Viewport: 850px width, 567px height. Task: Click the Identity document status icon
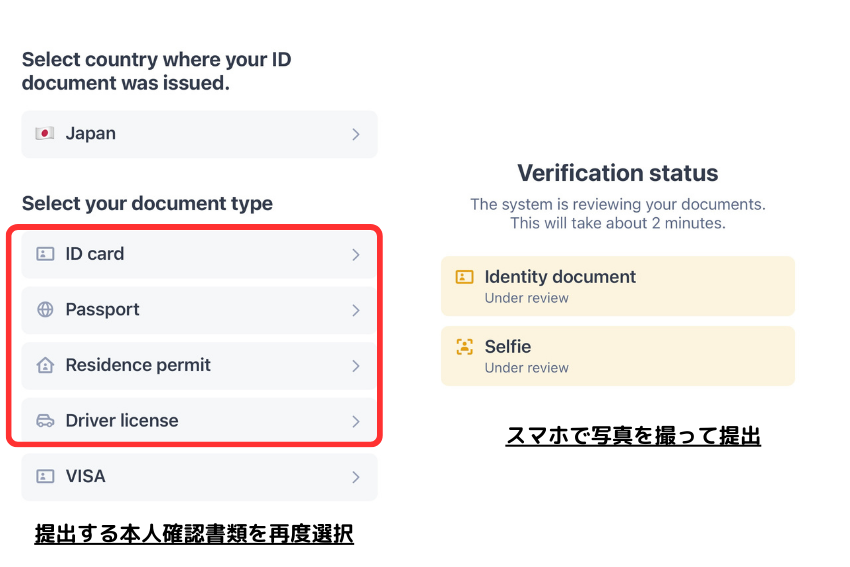[x=464, y=277]
